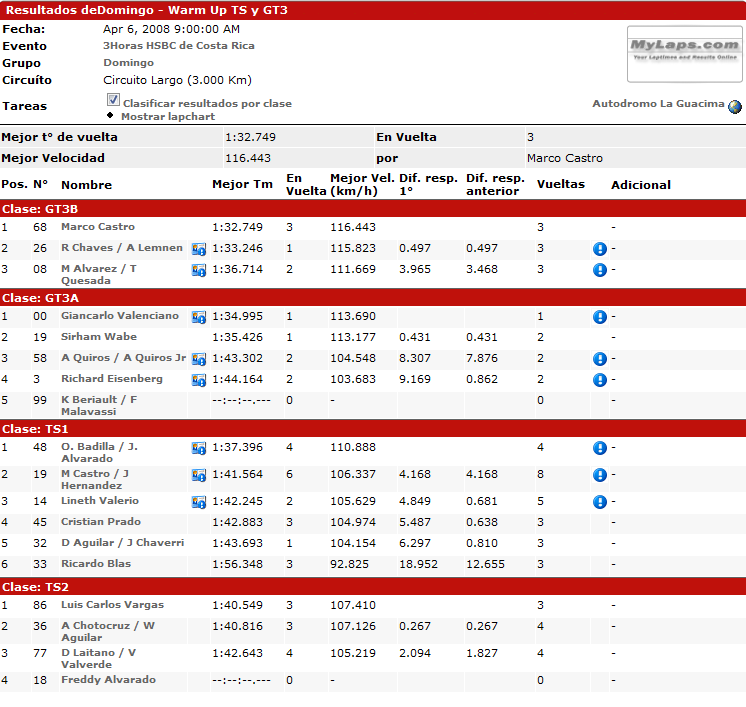Click blue info icon in Giancarlo Valenciano row

600,317
